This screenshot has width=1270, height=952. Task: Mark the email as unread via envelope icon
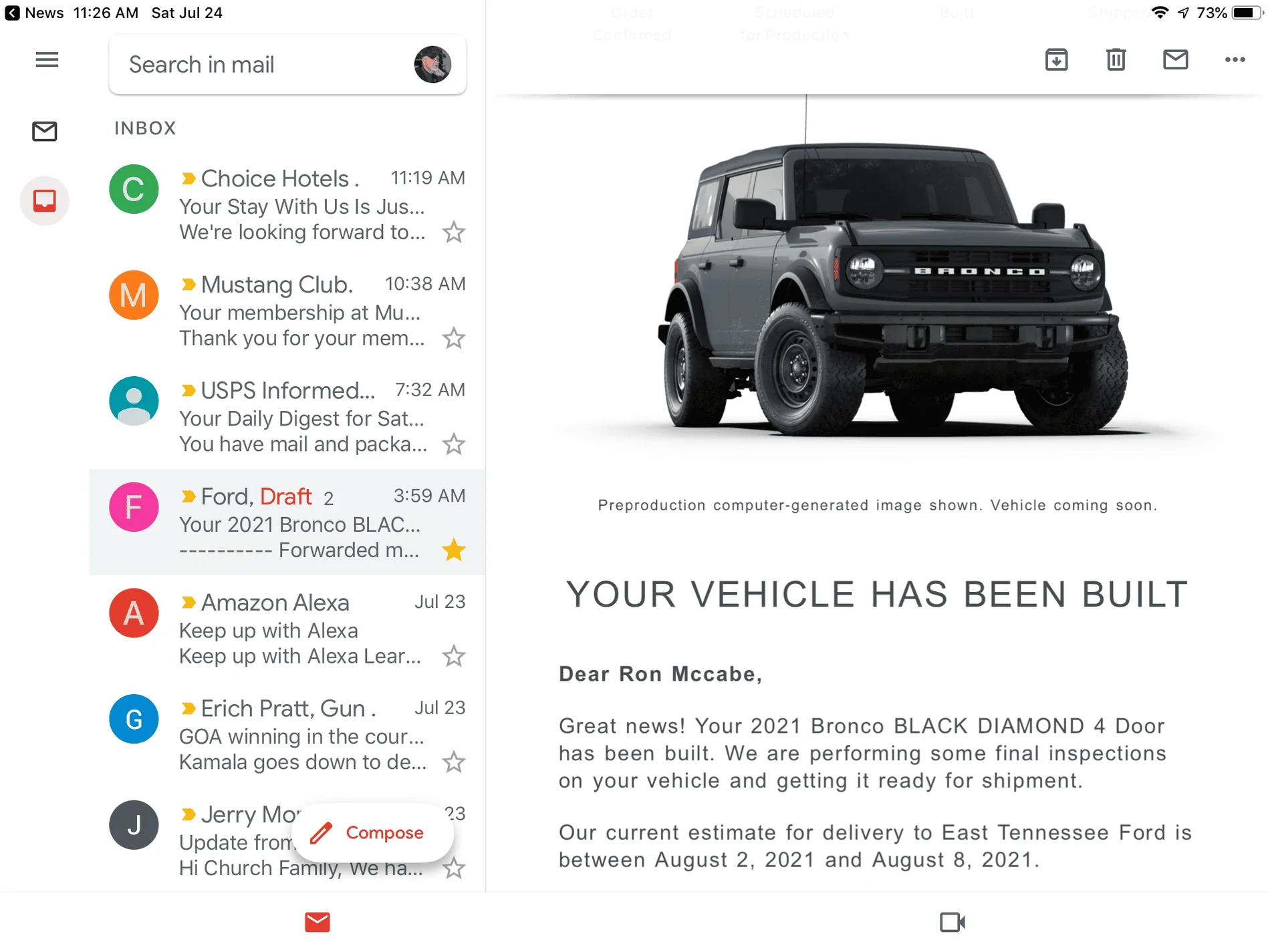click(1175, 59)
